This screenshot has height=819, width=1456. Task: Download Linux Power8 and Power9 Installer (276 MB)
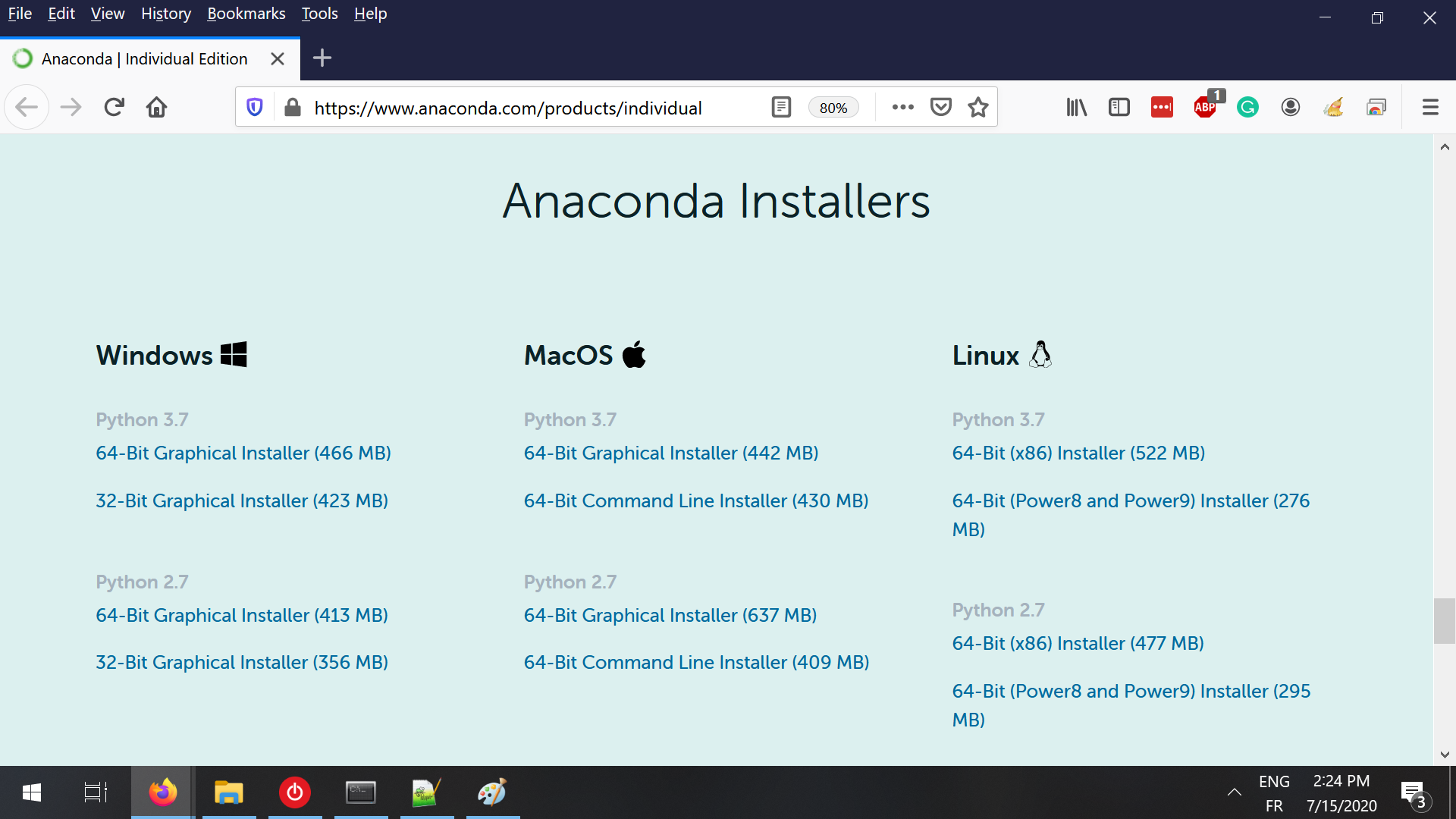click(1131, 514)
